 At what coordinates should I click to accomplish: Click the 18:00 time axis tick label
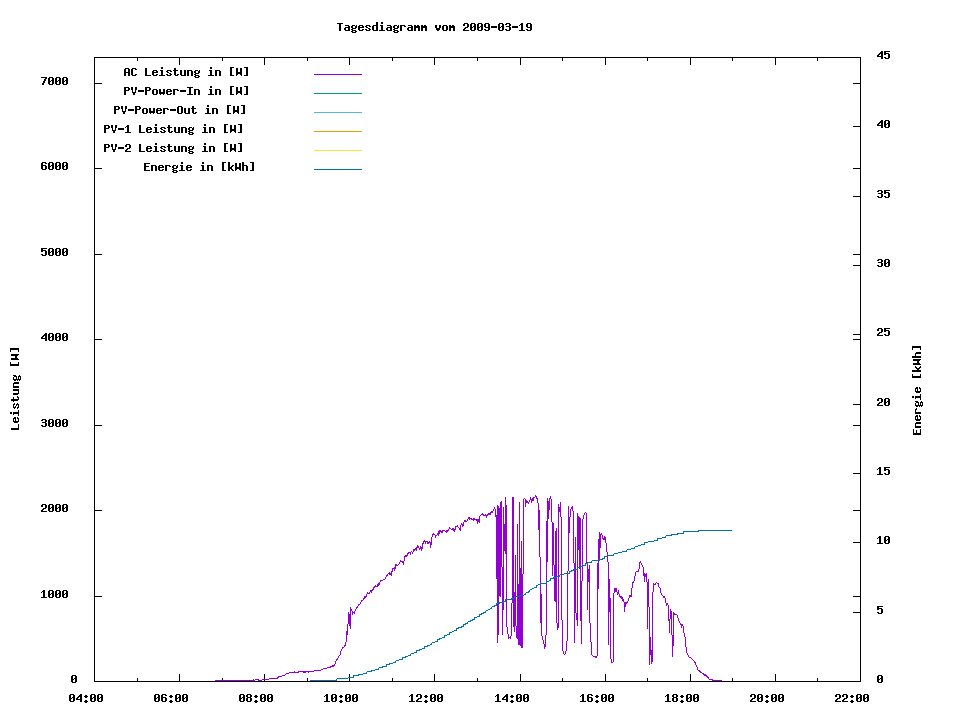pyautogui.click(x=682, y=698)
